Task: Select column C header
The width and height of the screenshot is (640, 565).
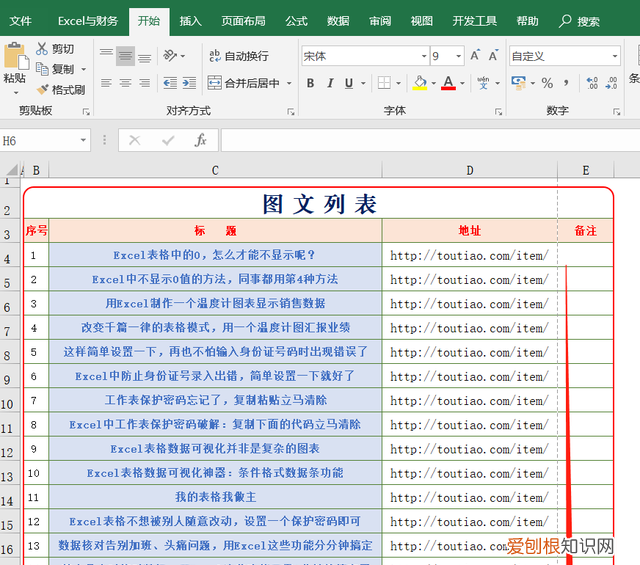Action: [215, 170]
